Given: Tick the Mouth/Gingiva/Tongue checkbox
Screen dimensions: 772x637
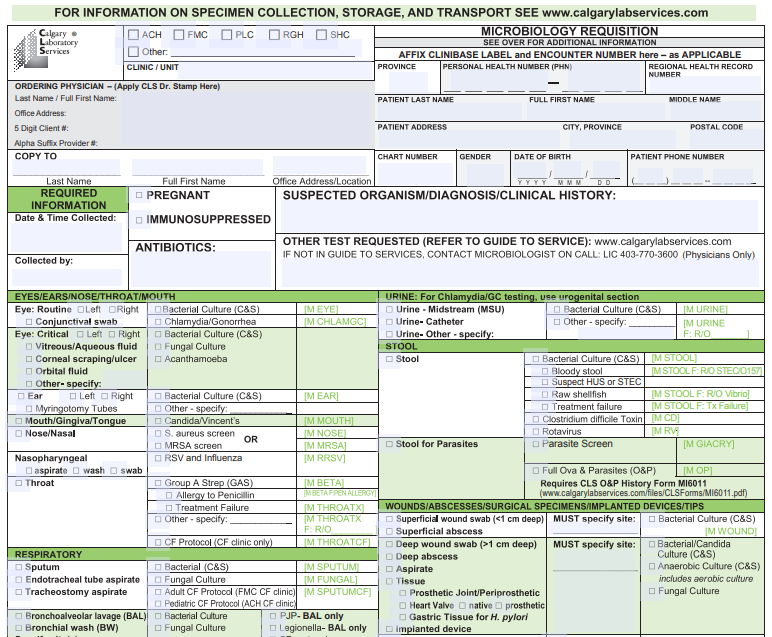Looking at the screenshot, I should pyautogui.click(x=19, y=421).
